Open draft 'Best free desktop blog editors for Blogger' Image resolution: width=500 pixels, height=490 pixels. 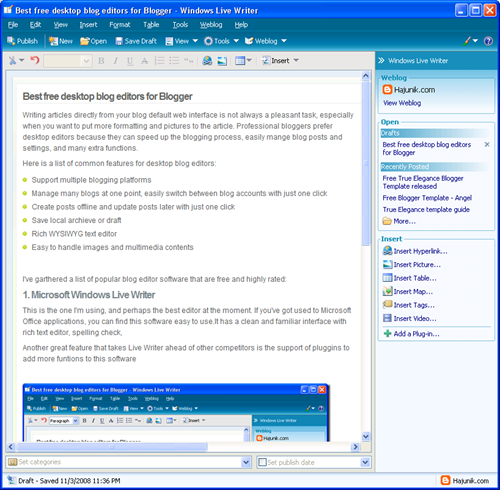(427, 148)
